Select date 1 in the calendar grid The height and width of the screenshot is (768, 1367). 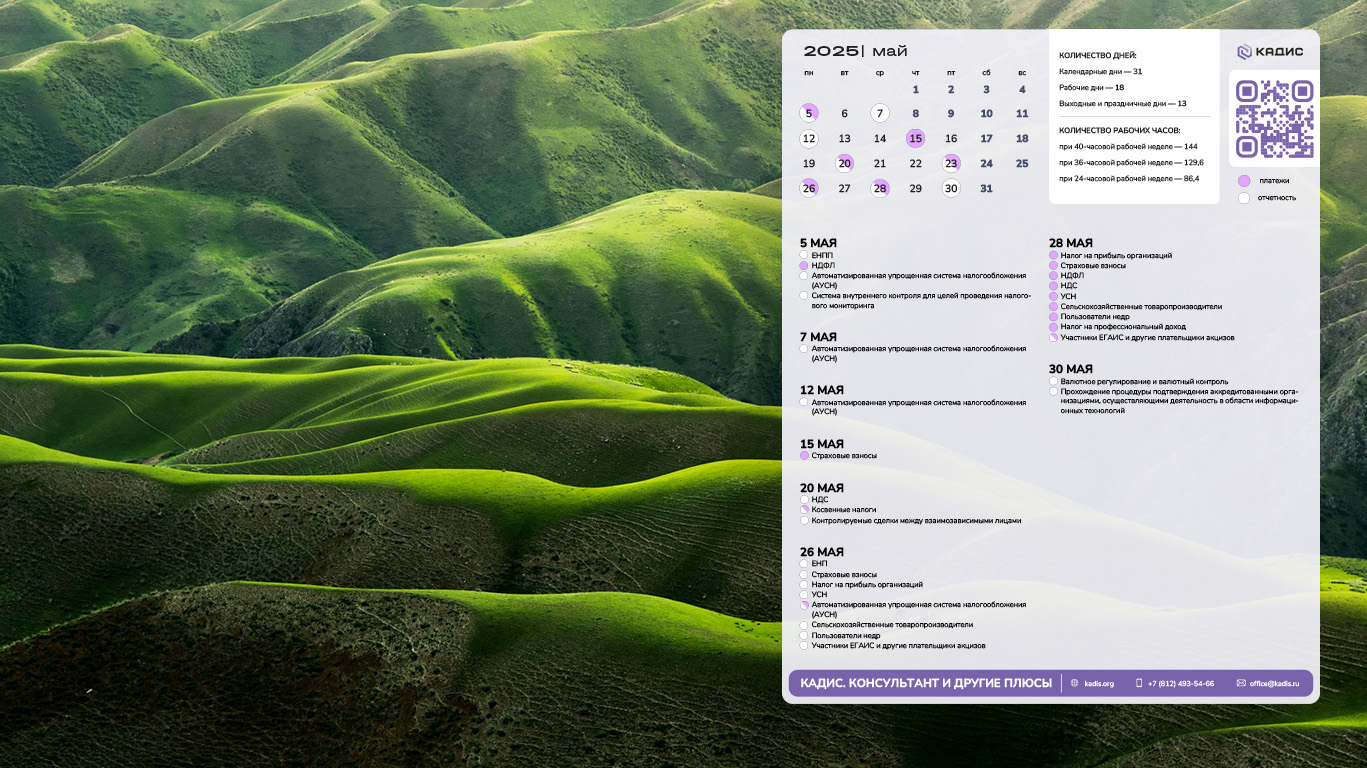click(x=915, y=89)
